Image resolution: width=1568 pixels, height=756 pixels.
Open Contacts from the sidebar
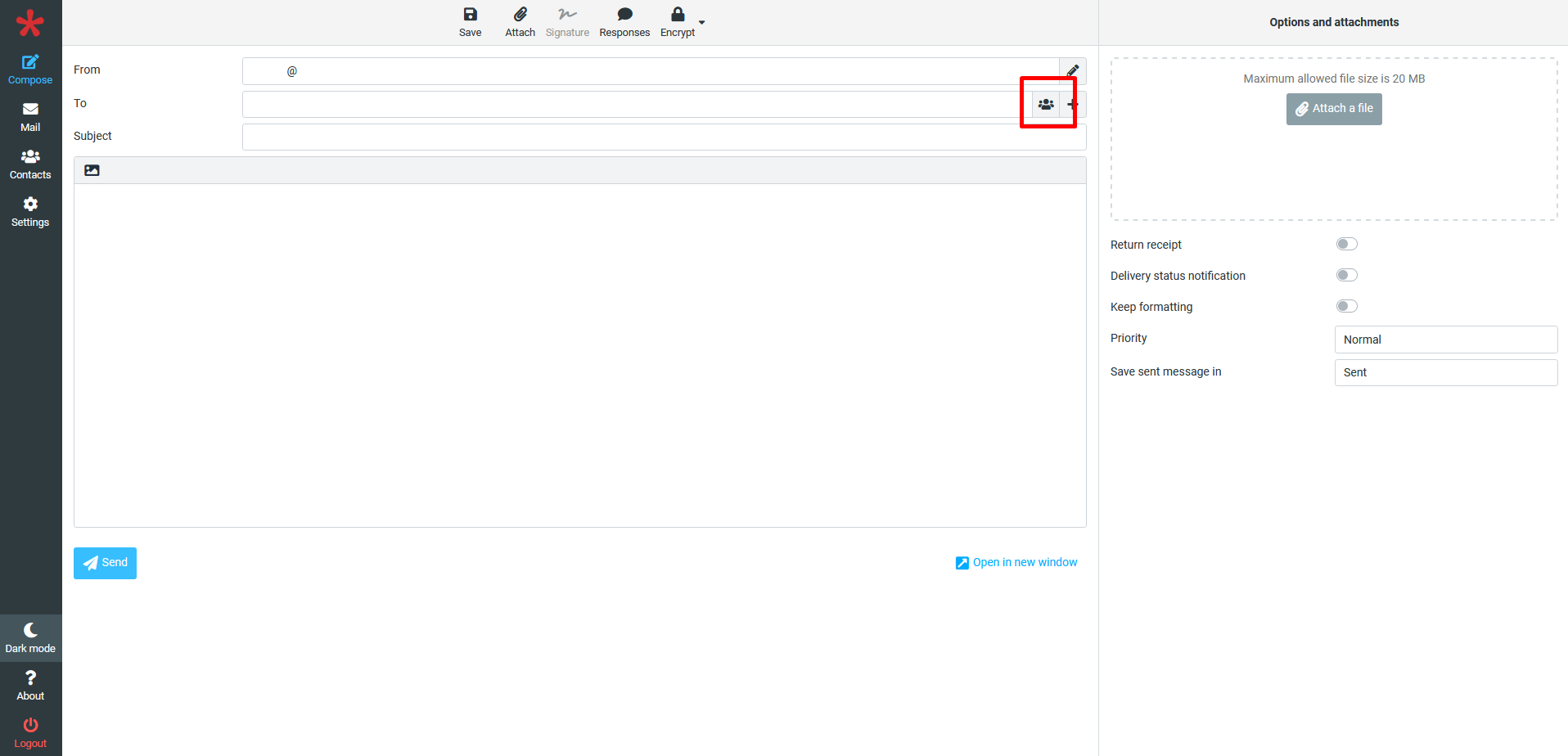(30, 164)
